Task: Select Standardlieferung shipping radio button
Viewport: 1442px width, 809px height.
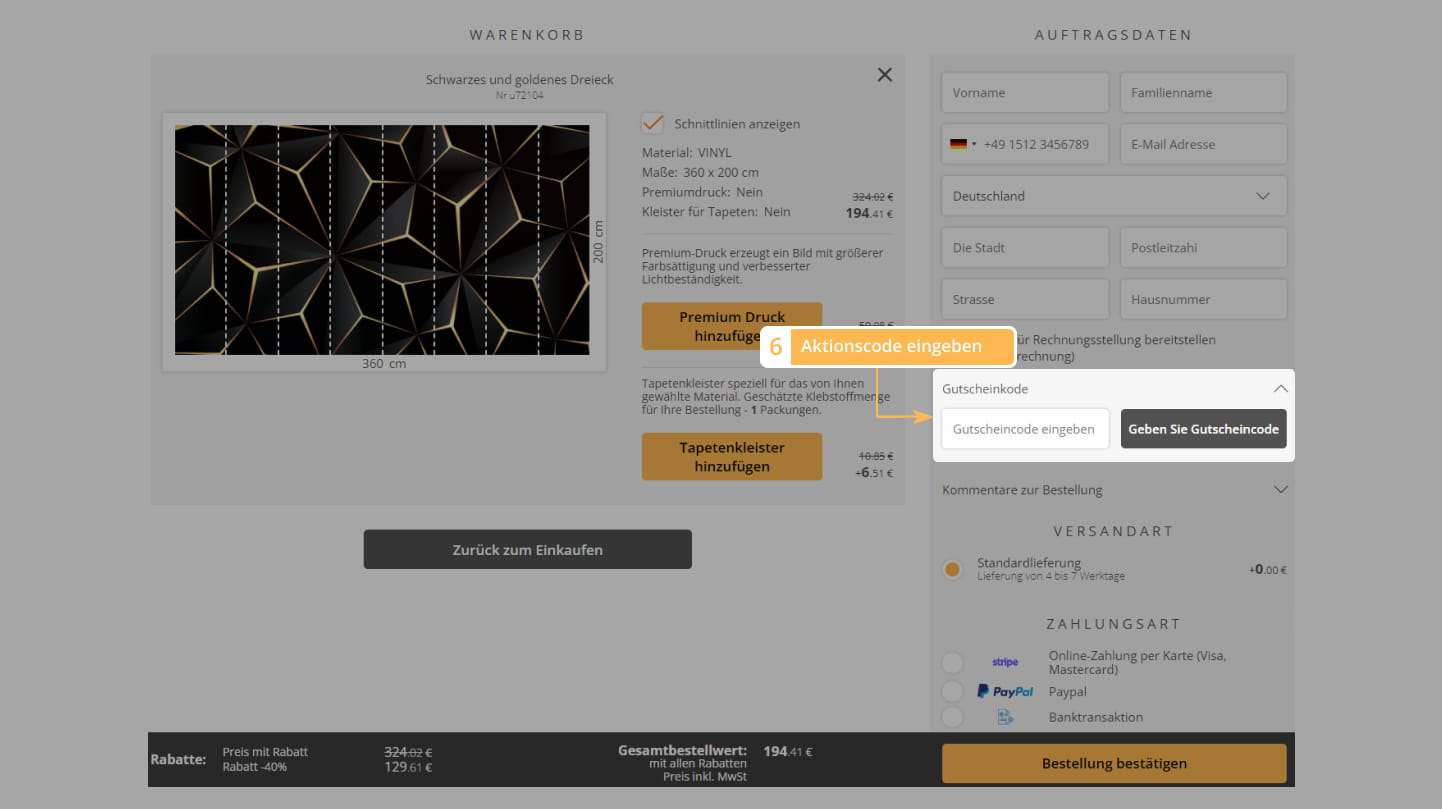Action: point(952,569)
